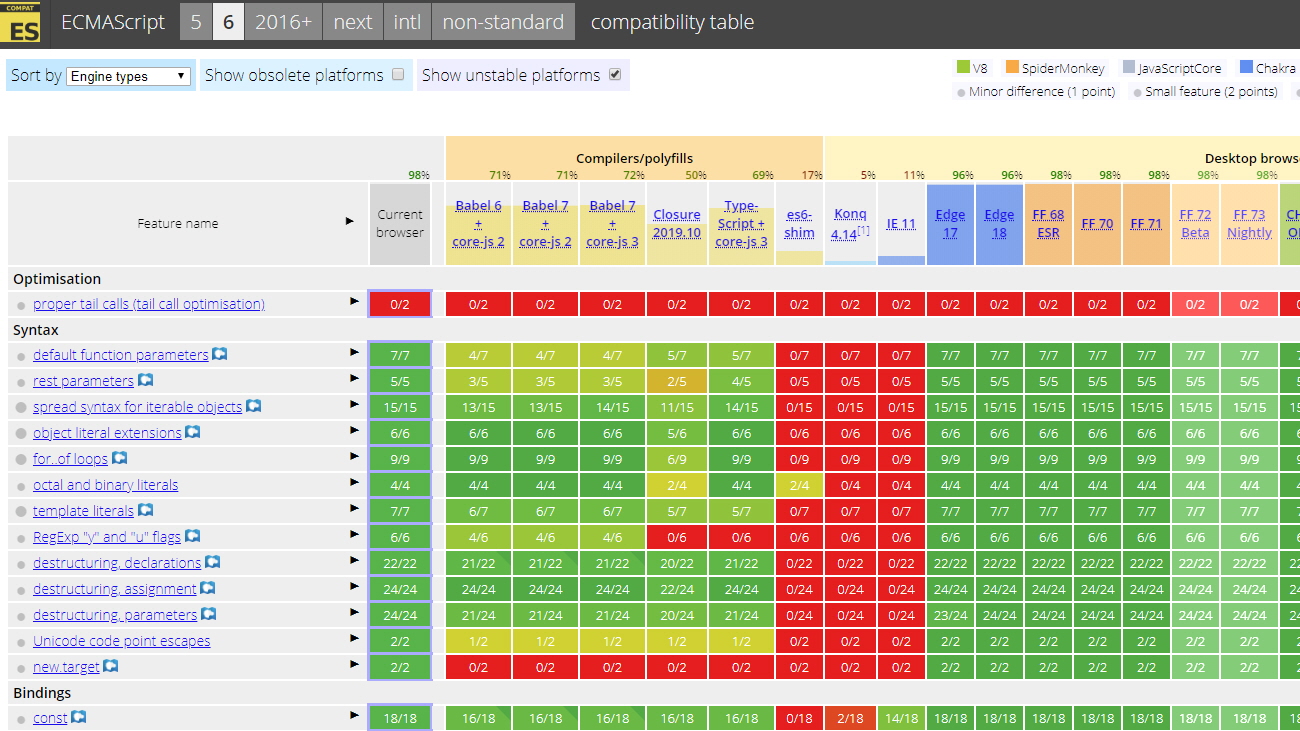Open the icon beside spread syntax for iterable objects

[x=254, y=406]
